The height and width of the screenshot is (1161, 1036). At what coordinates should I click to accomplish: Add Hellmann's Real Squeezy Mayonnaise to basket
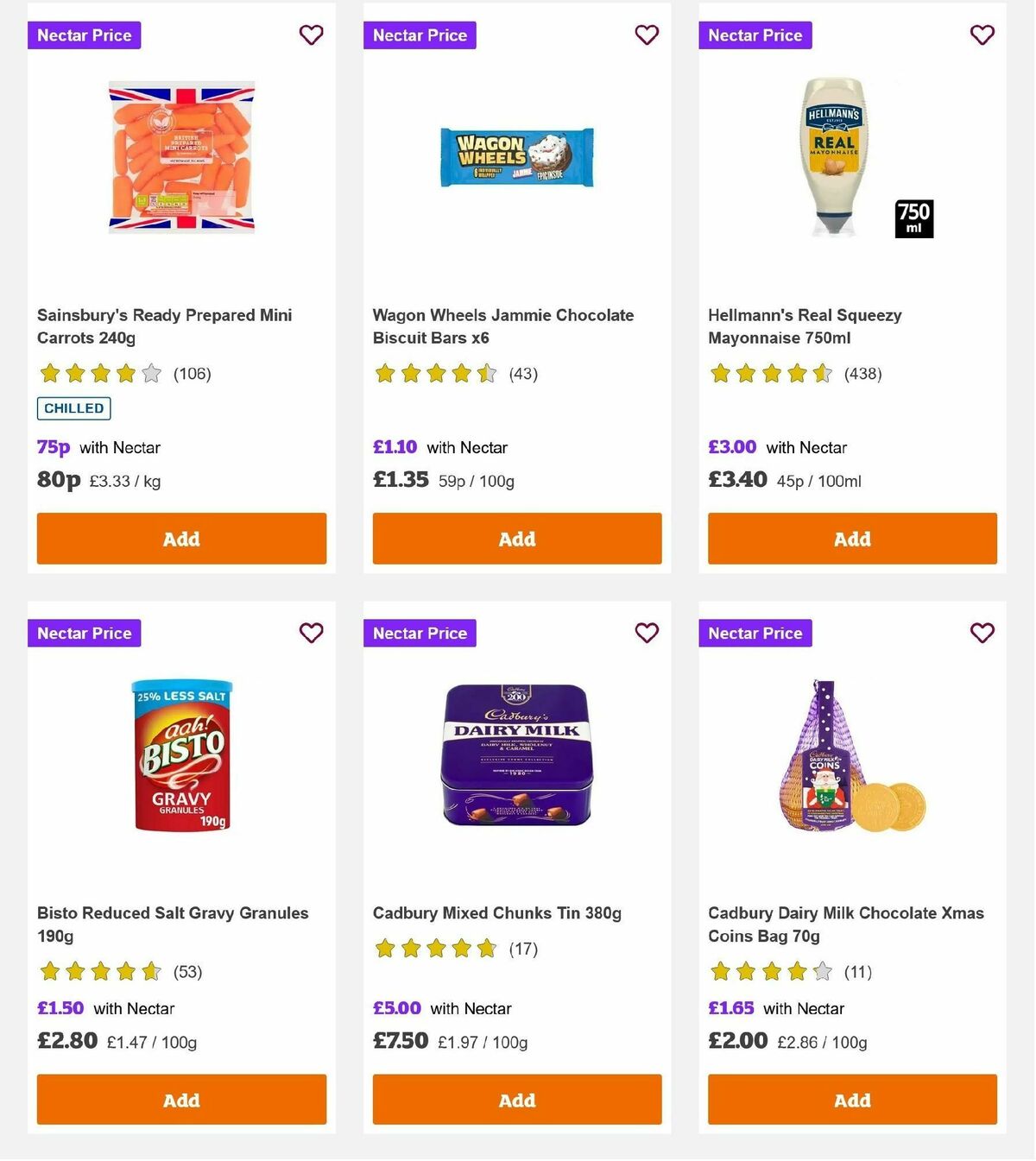[852, 538]
